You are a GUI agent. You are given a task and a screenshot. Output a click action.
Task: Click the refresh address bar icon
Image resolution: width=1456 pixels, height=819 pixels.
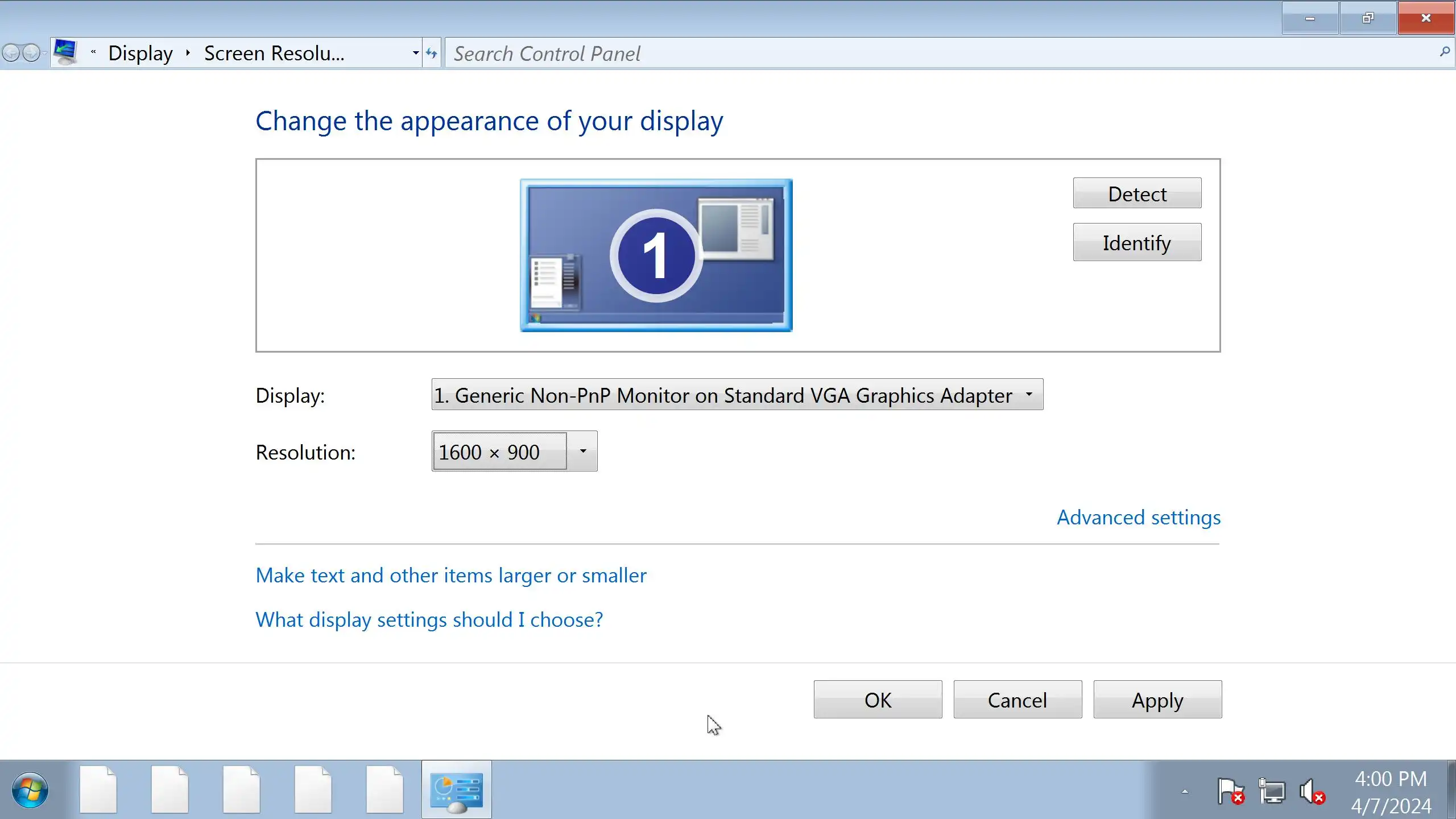pyautogui.click(x=432, y=53)
